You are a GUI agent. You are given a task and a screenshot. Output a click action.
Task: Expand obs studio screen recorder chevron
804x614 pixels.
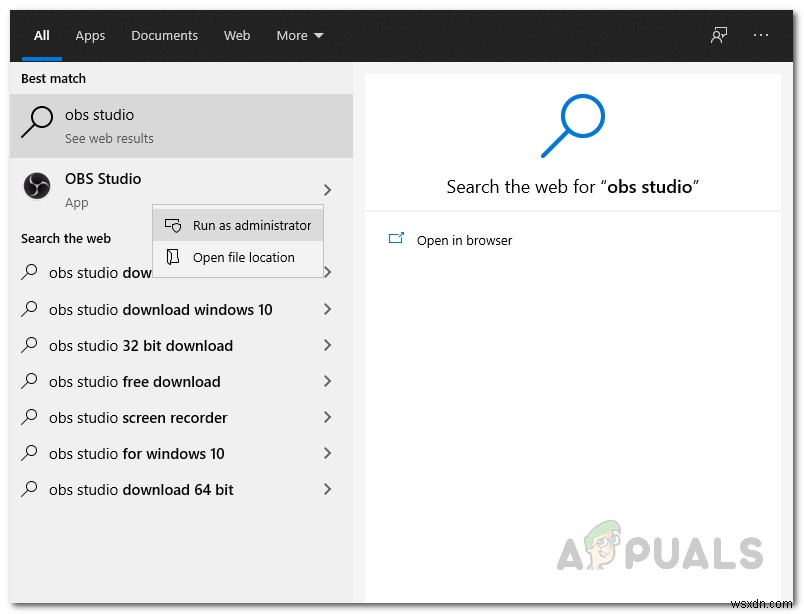tap(327, 418)
